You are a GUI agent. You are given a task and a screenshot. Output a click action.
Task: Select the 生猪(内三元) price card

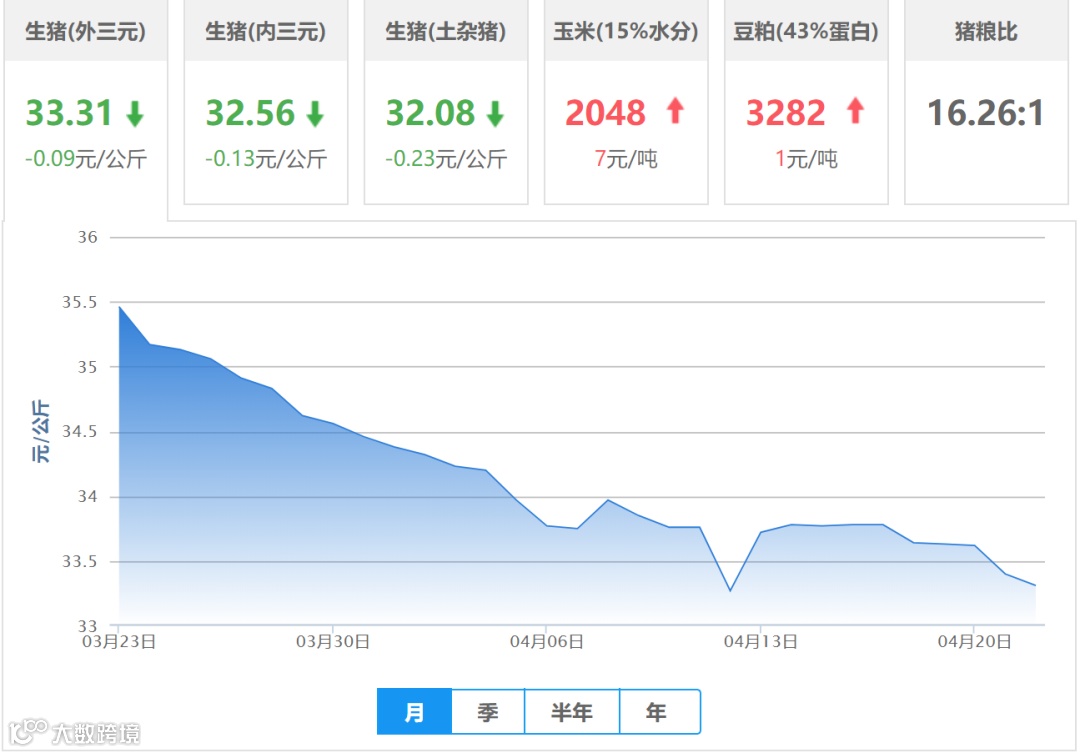pos(266,102)
